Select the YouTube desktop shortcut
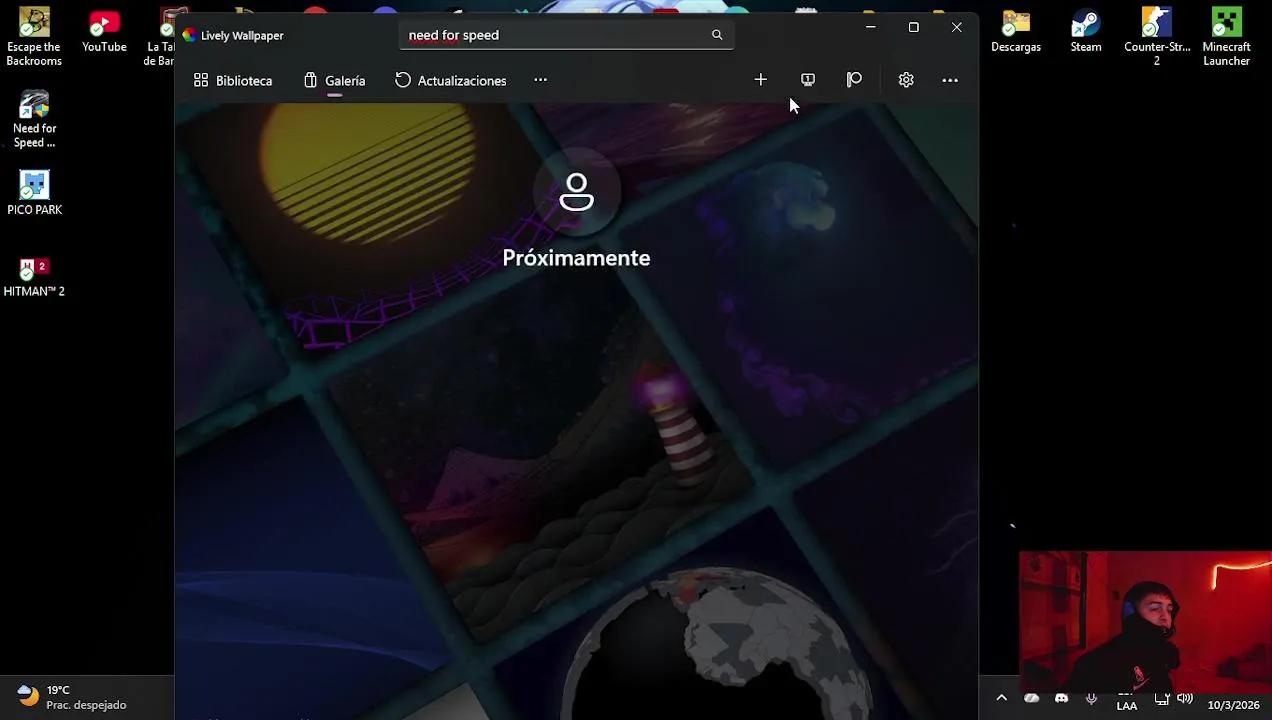This screenshot has width=1272, height=720. pyautogui.click(x=104, y=32)
